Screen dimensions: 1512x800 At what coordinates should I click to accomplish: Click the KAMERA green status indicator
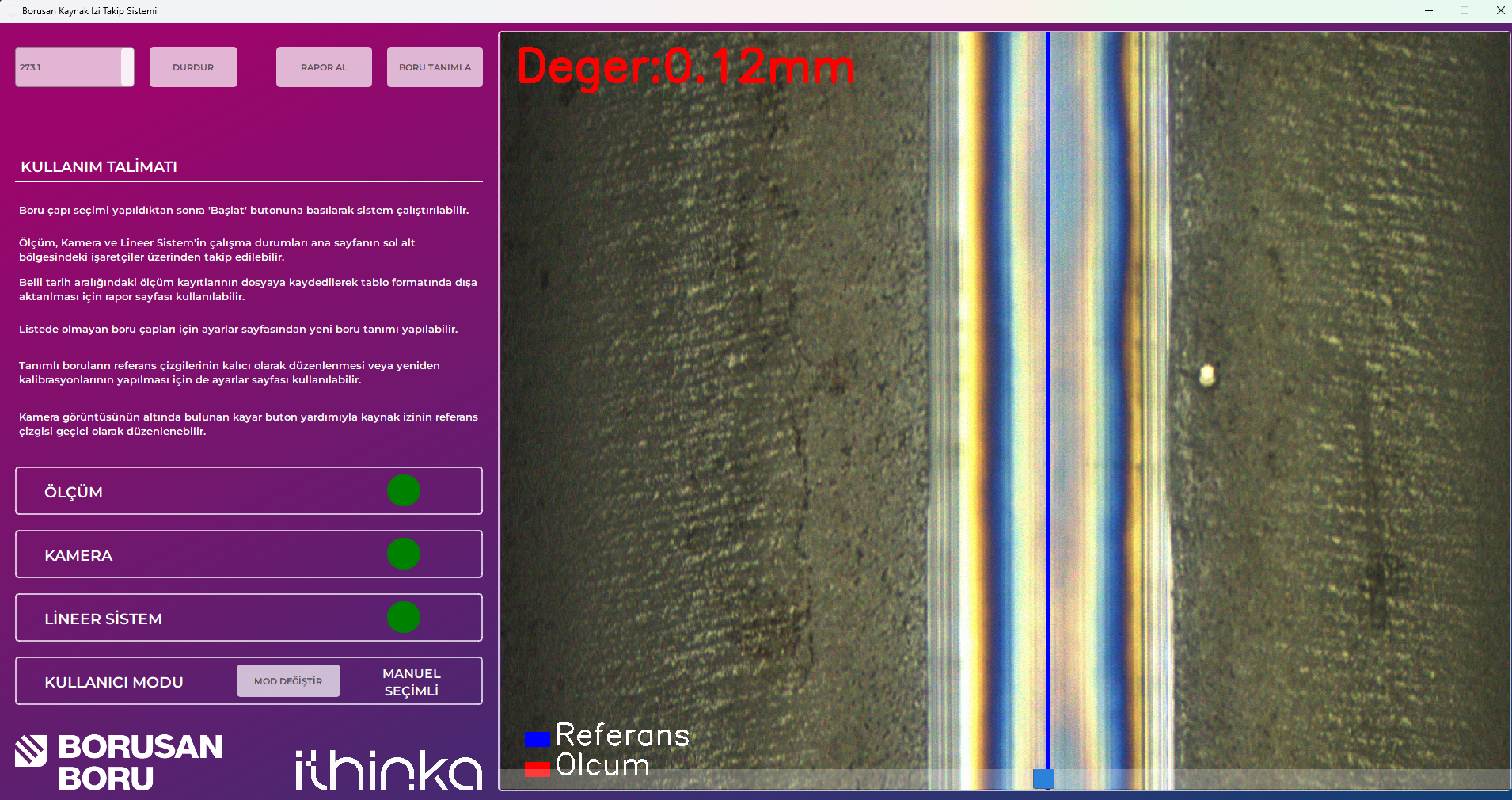pyautogui.click(x=404, y=554)
